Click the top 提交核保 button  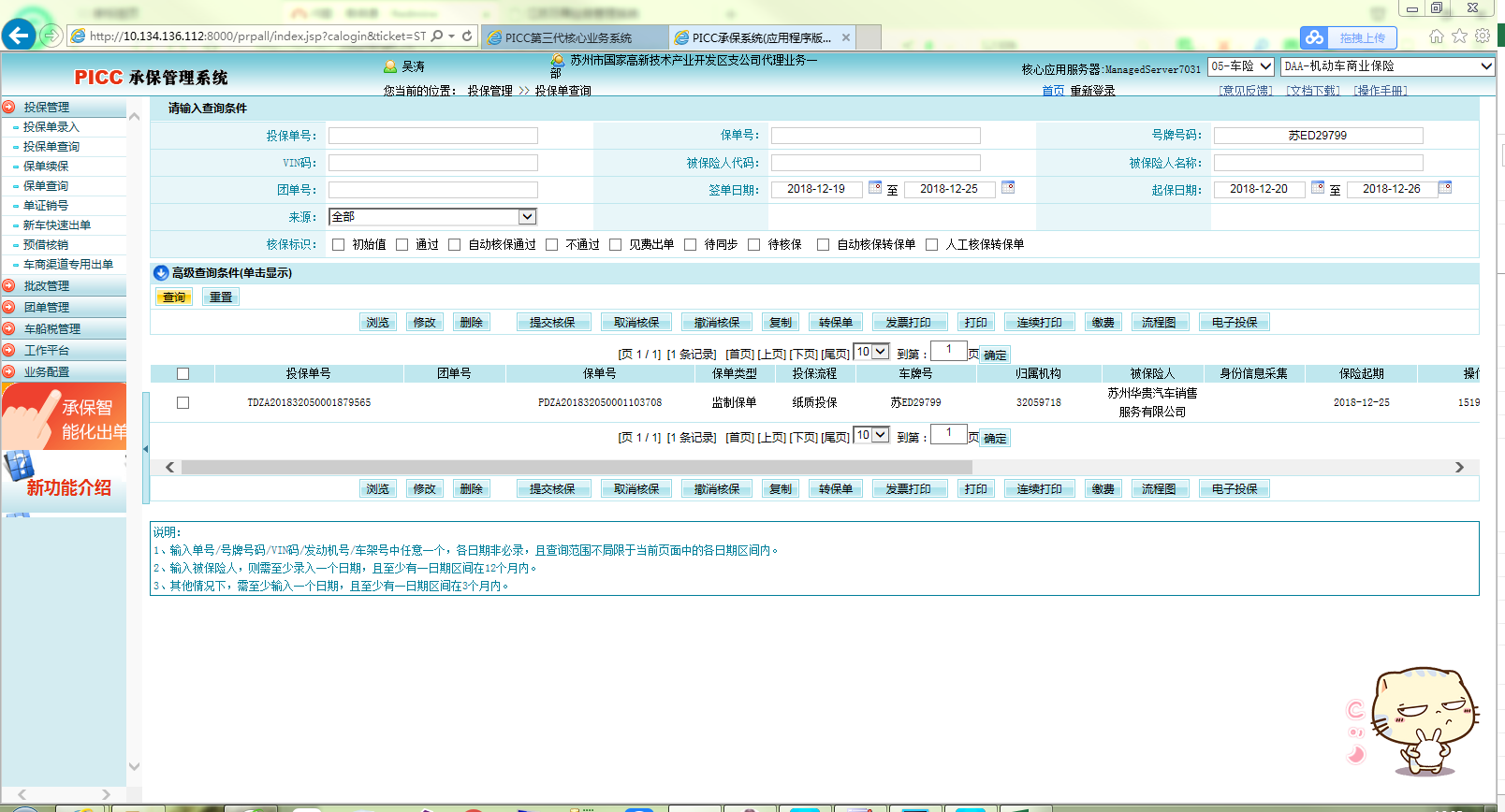tap(552, 323)
